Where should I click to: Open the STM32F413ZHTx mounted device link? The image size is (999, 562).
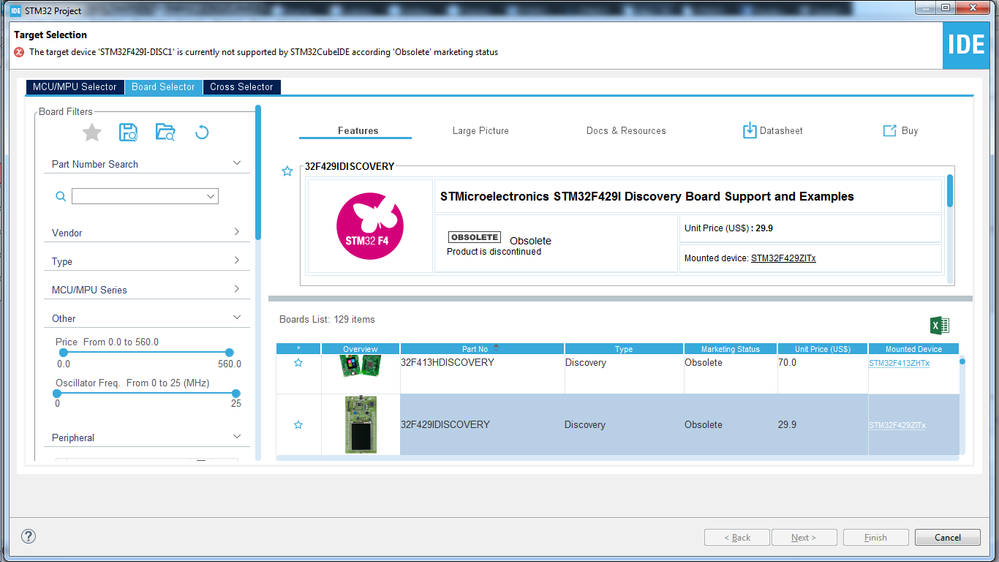pyautogui.click(x=899, y=363)
